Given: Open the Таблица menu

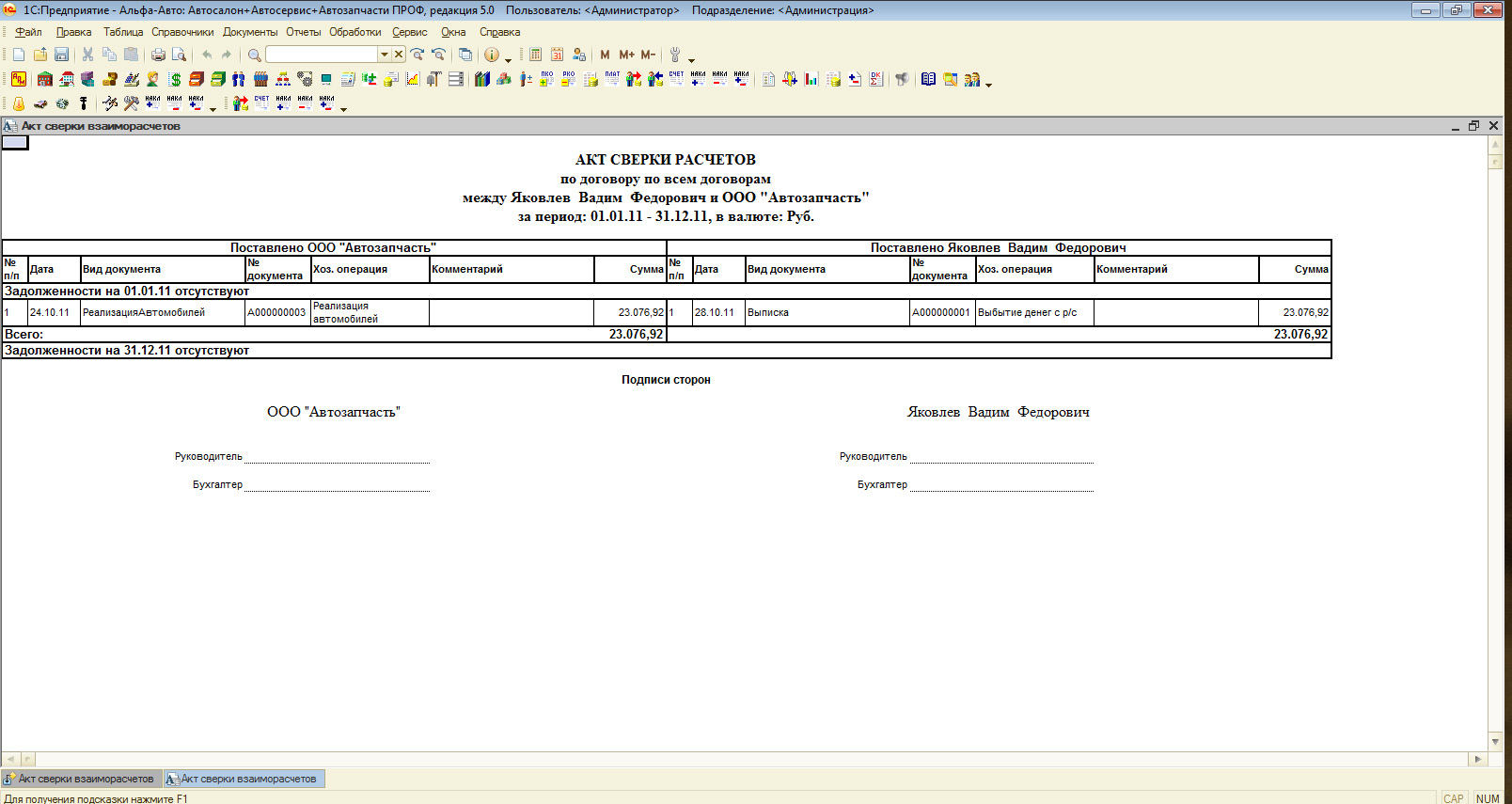Looking at the screenshot, I should 123,32.
